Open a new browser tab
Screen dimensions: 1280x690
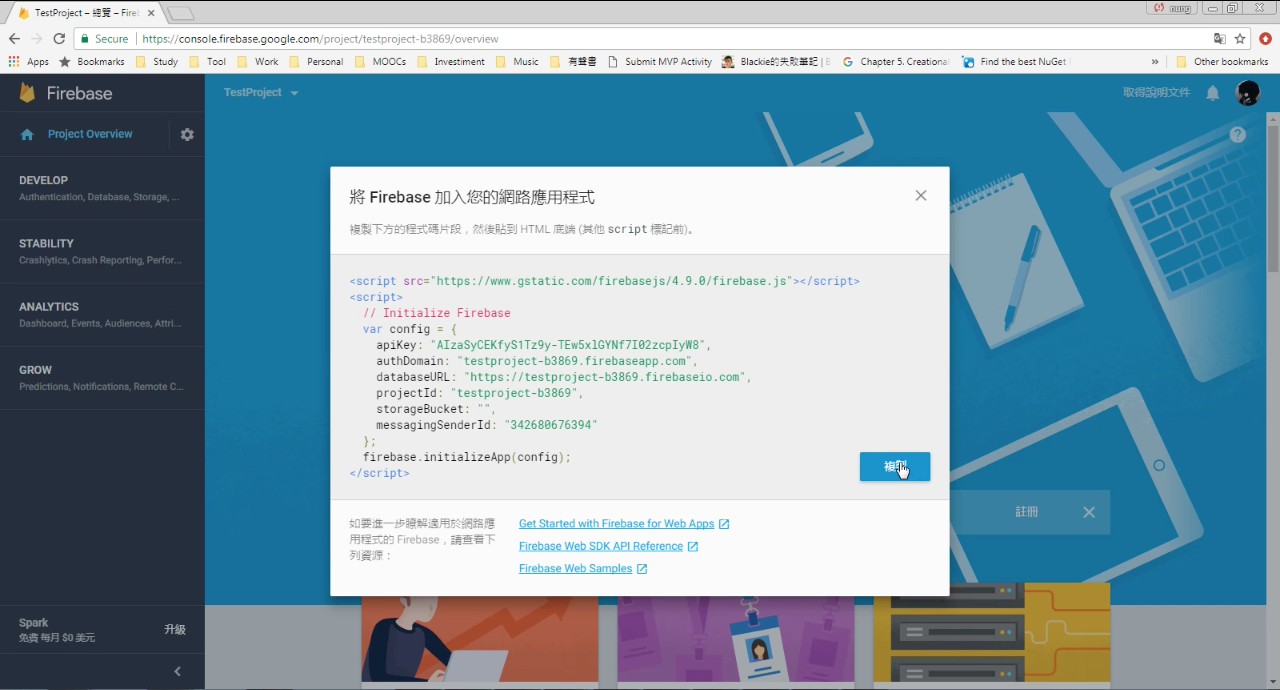coord(181,13)
